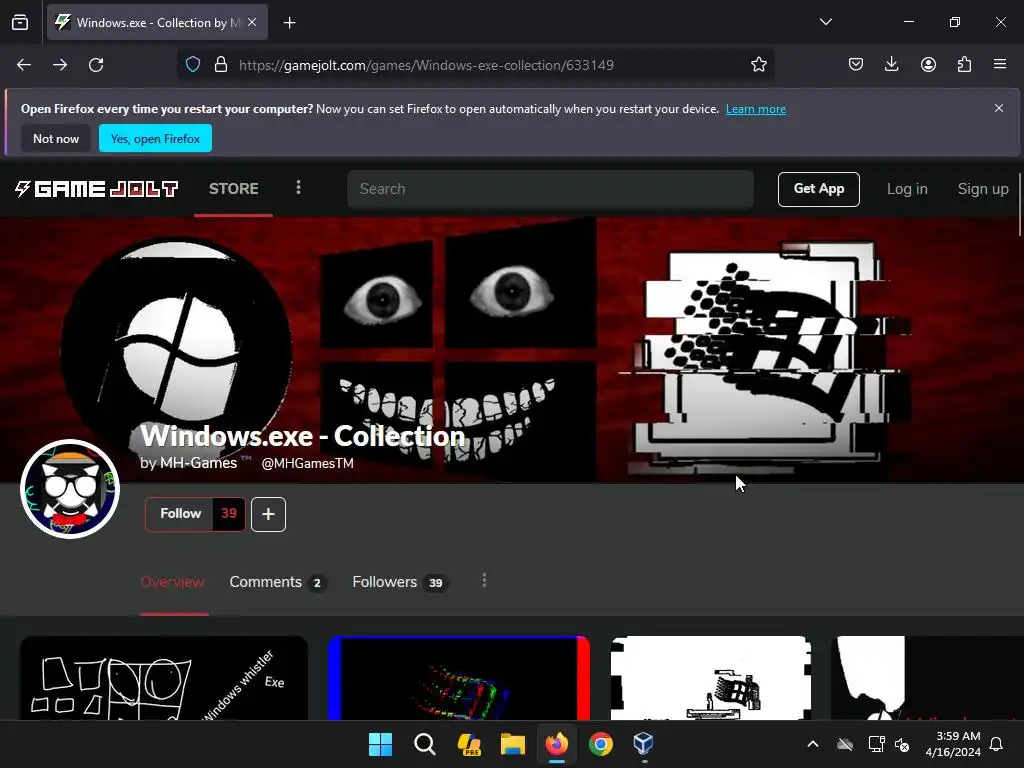Open the Firefox account icon

928,65
